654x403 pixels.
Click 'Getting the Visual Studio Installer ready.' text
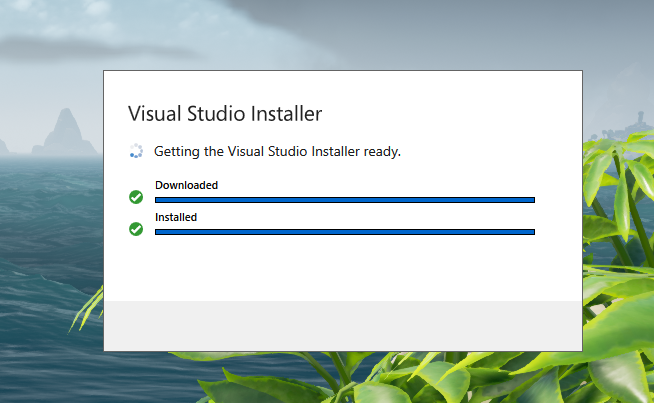tap(277, 151)
